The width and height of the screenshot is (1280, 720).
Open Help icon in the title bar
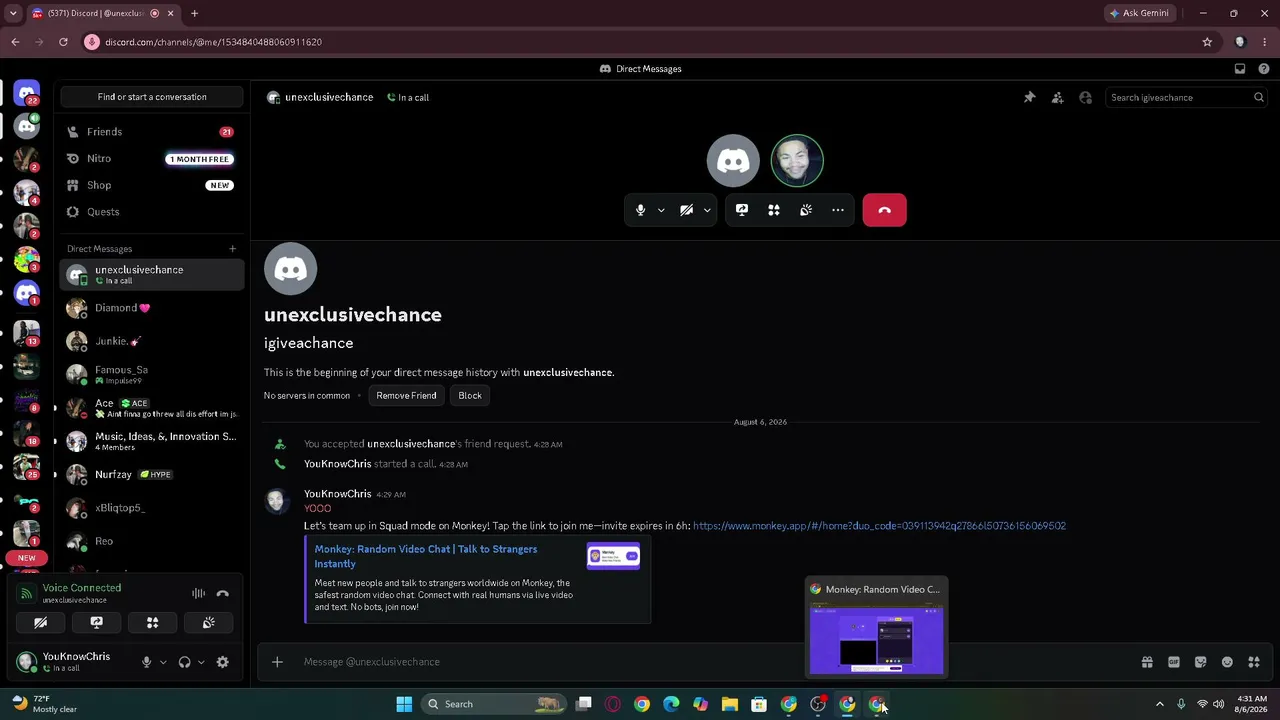point(1264,69)
